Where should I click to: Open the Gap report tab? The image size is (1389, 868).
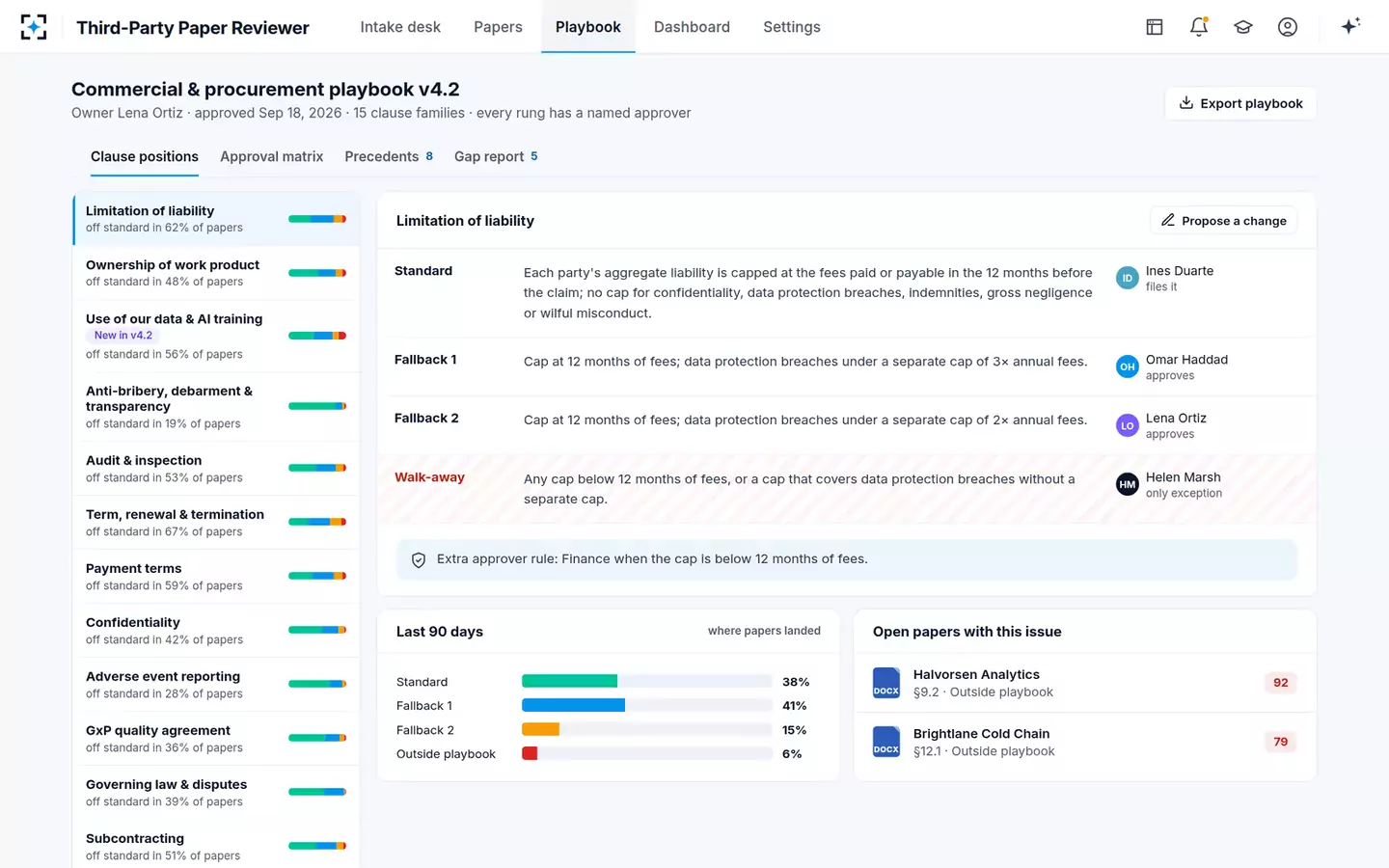[x=496, y=156]
